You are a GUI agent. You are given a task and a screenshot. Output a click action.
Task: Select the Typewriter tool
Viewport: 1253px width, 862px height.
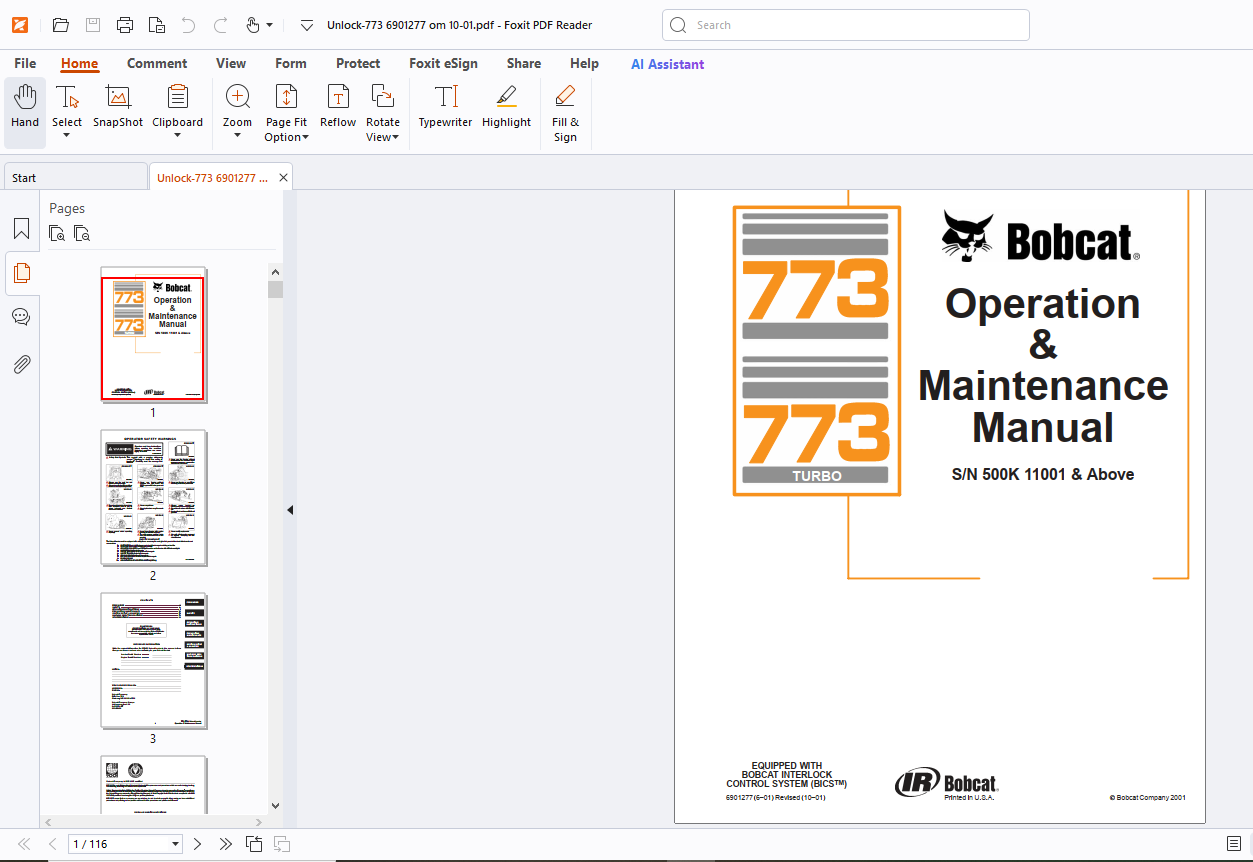coord(445,108)
